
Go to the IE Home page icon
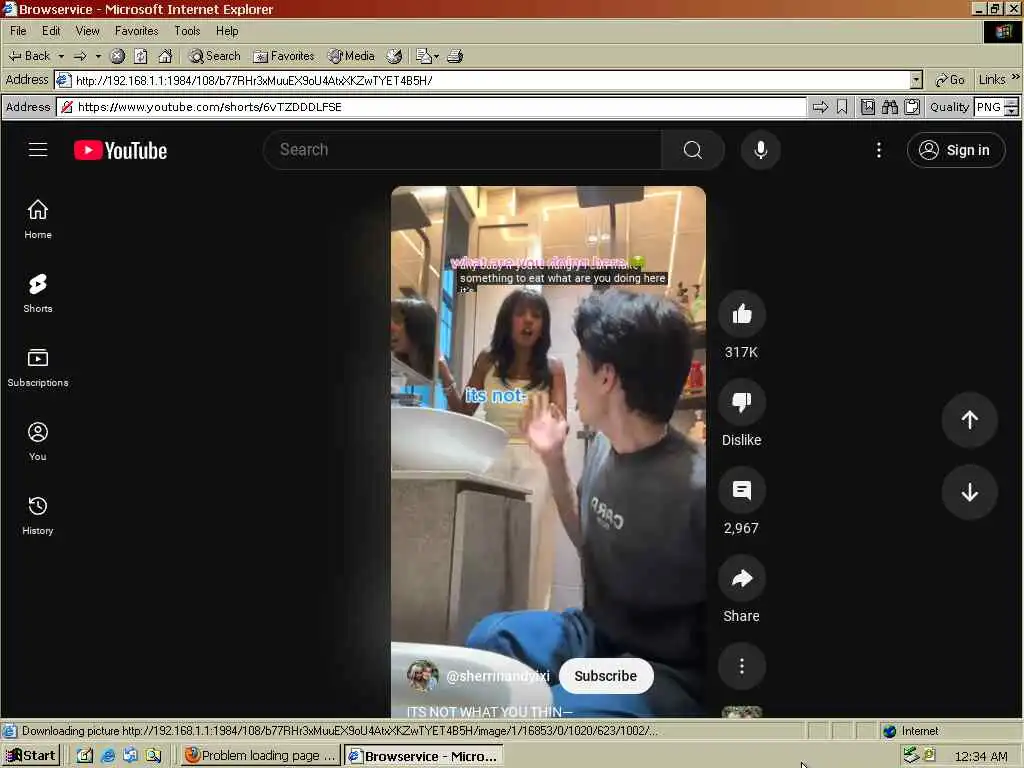[x=165, y=56]
